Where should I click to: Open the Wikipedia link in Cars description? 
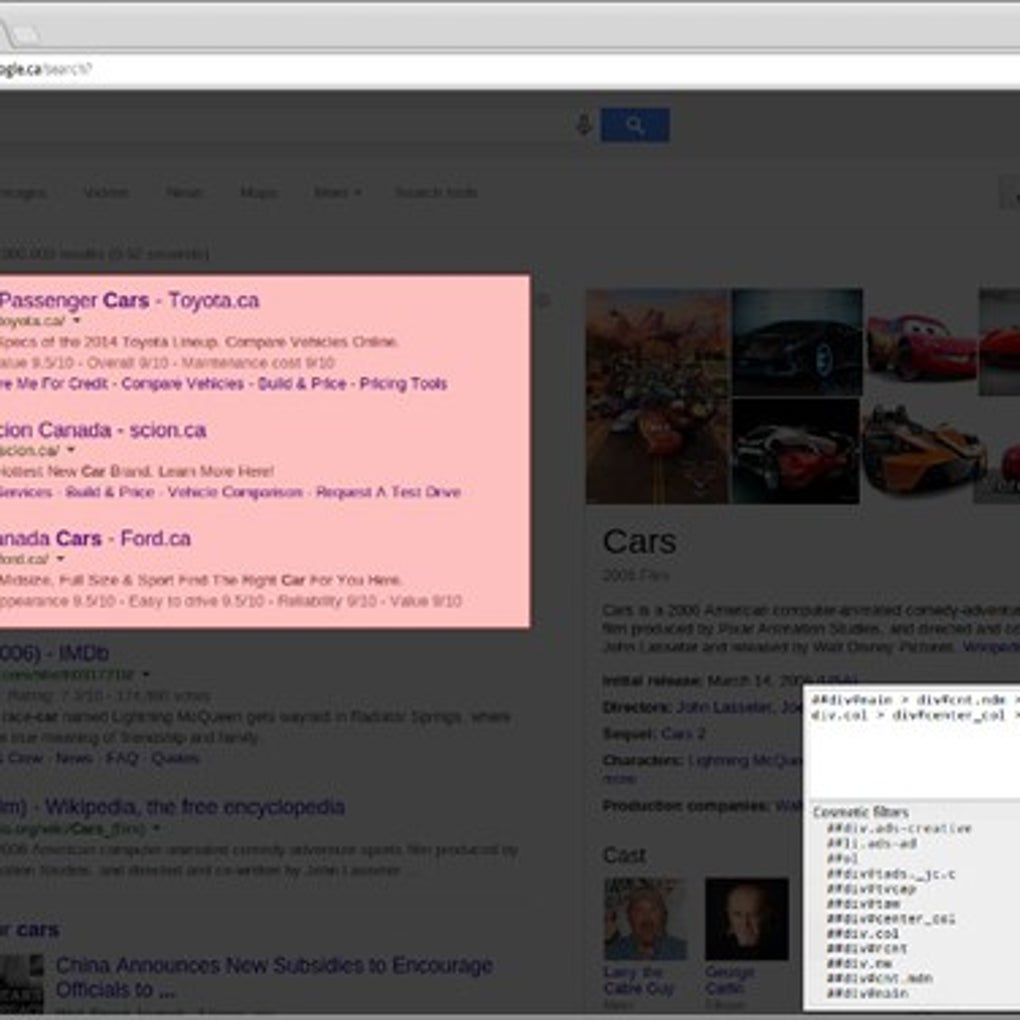point(991,647)
